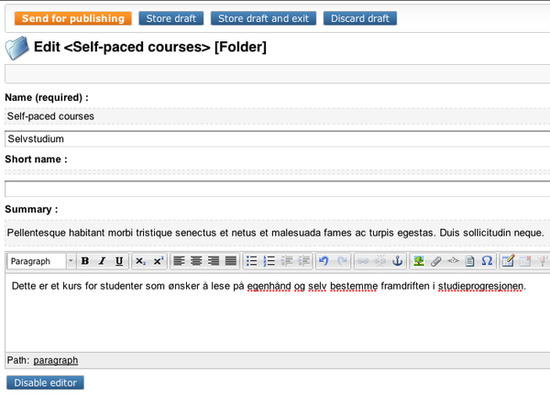Click Disable editor button

pos(45,382)
